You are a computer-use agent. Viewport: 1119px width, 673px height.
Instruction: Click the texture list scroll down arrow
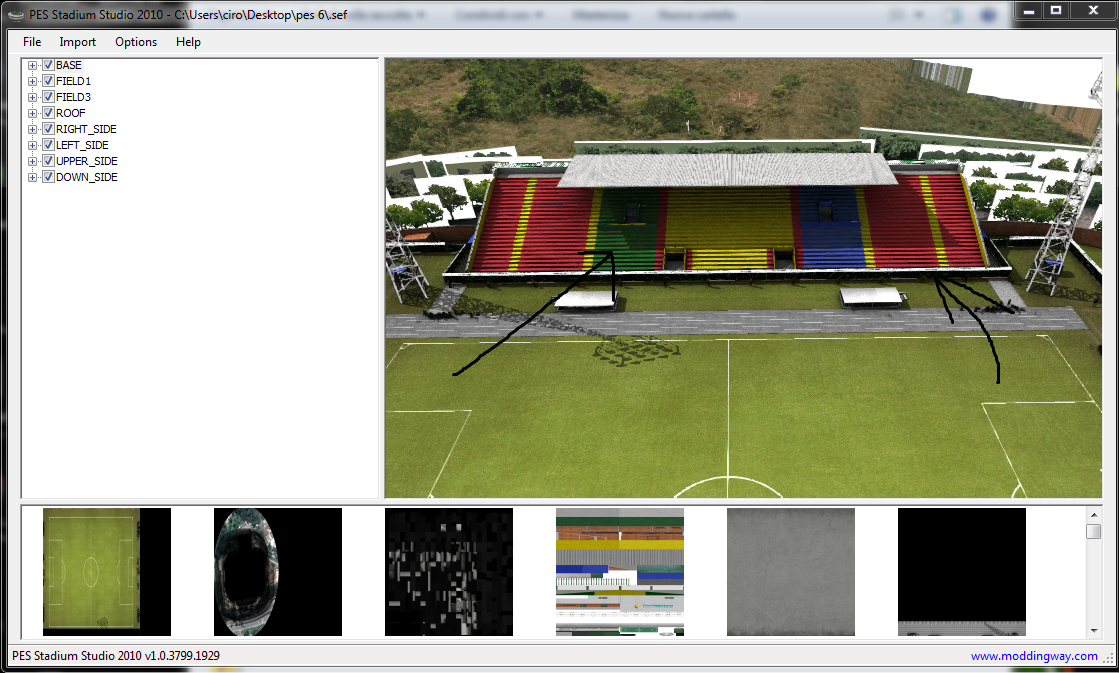1093,631
